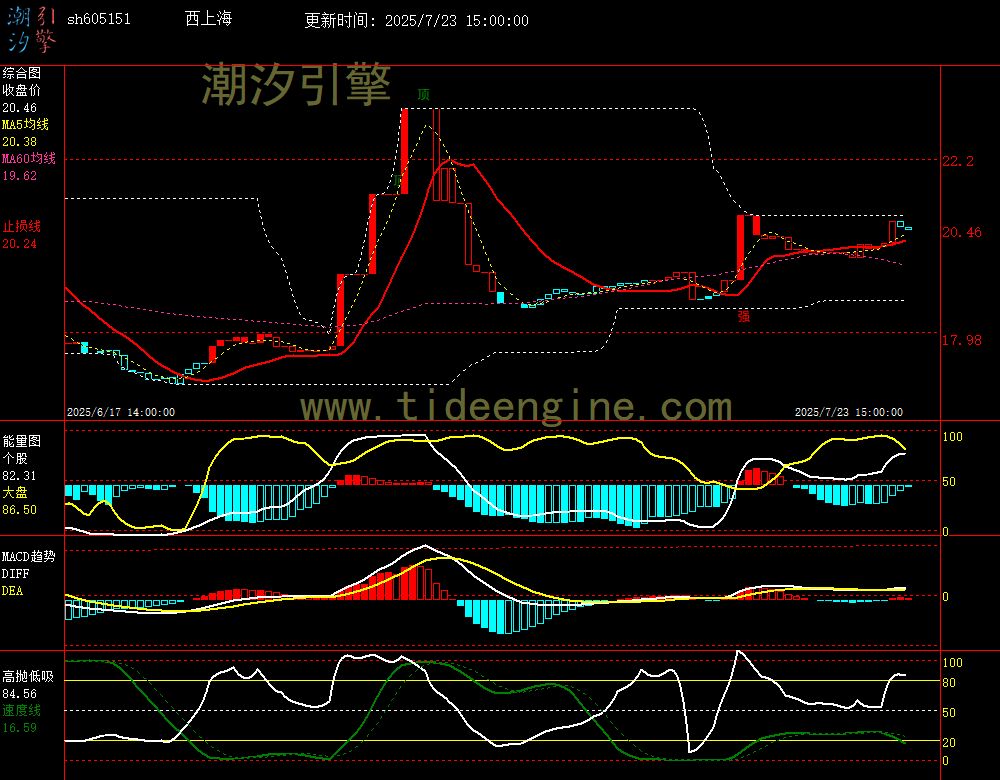Click the MA5均线 legend label

(x=26, y=124)
